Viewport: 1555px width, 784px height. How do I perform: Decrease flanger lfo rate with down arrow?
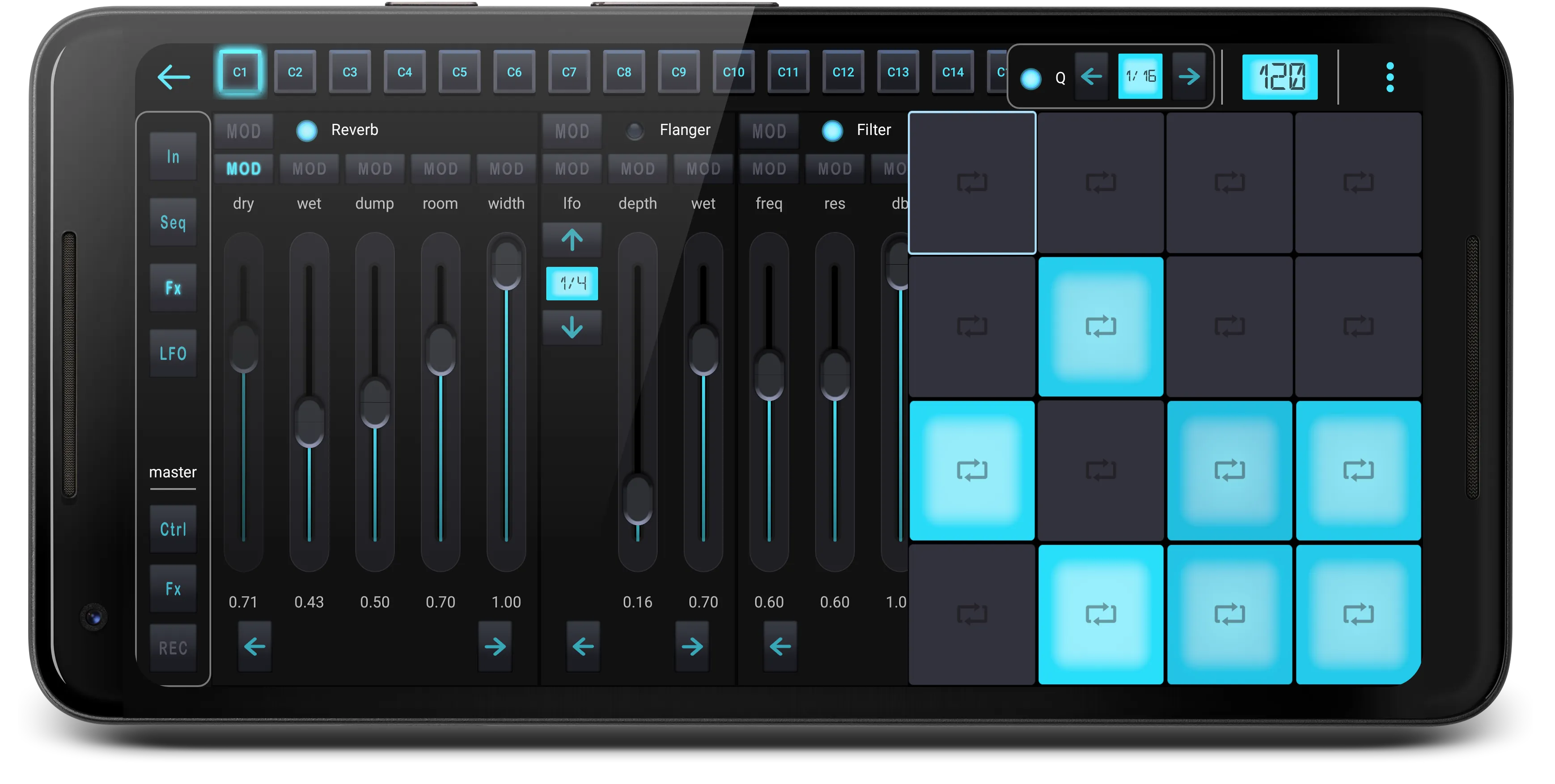[x=572, y=328]
